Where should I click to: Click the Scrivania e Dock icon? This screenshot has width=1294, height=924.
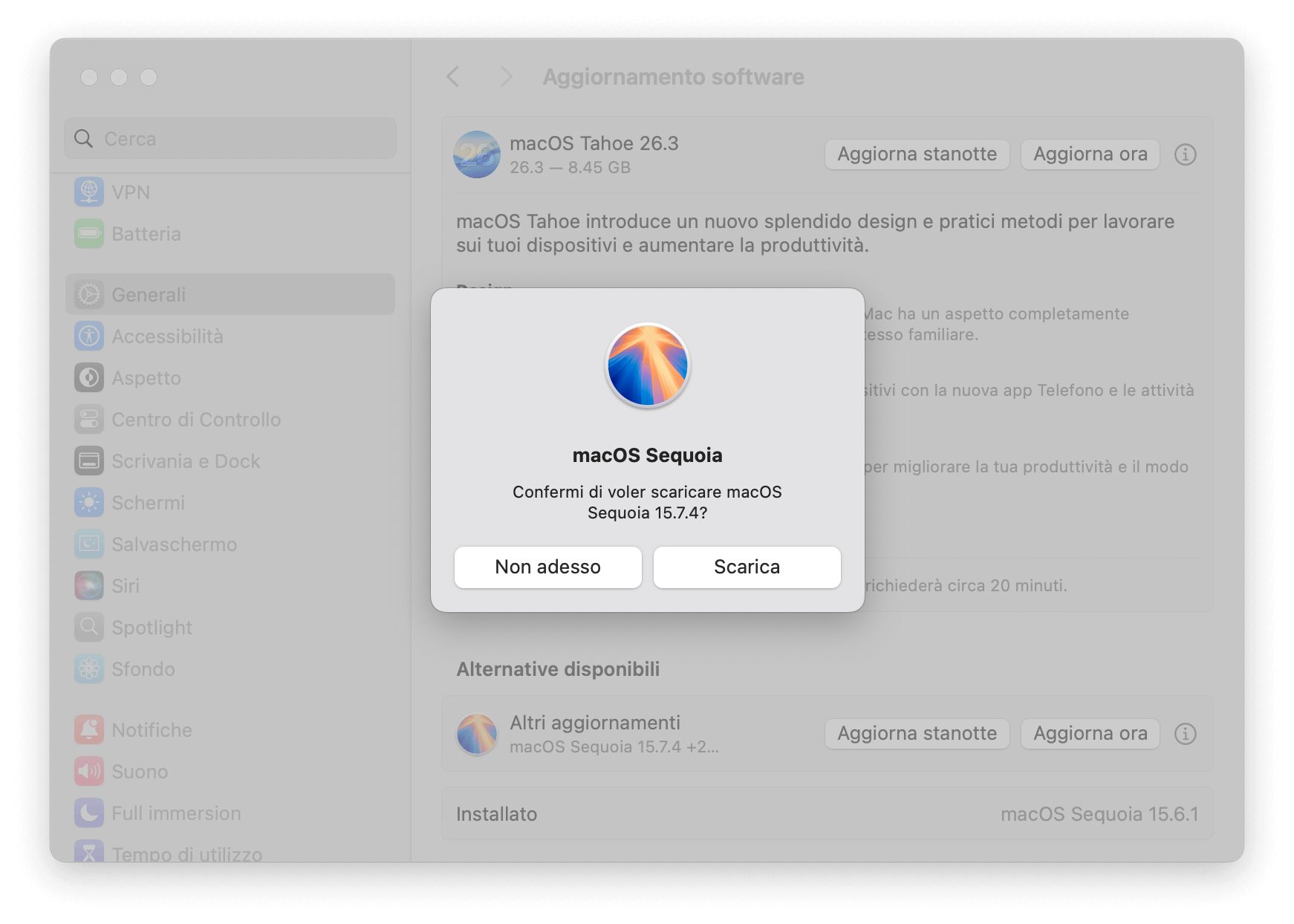click(x=89, y=461)
